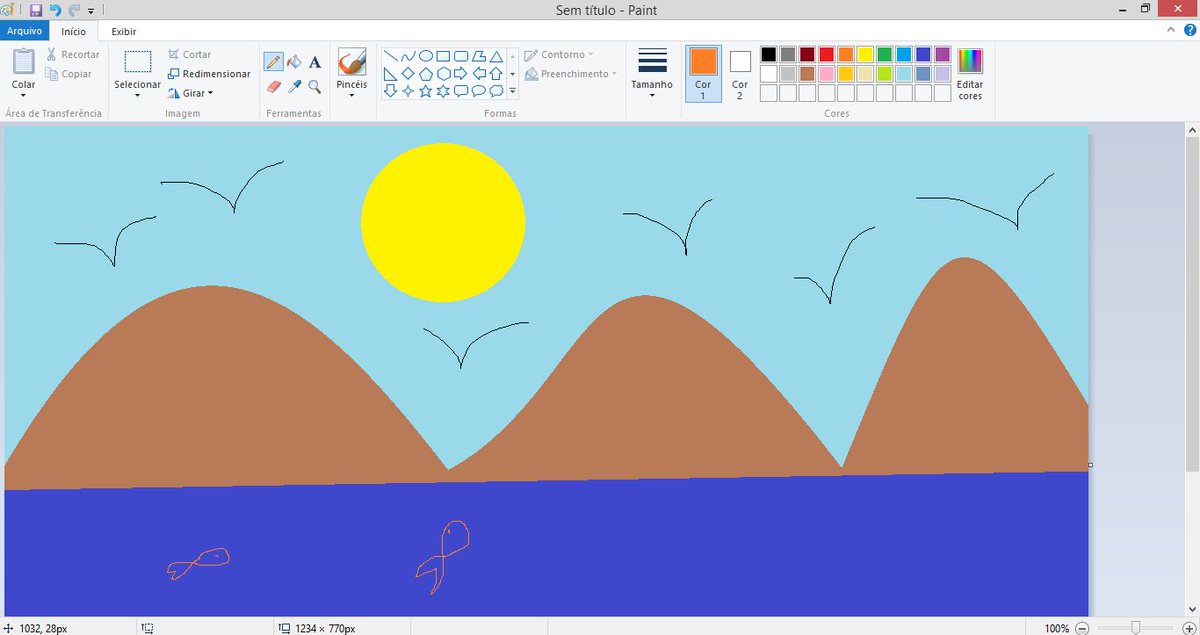This screenshot has width=1200, height=635.
Task: Open the Customize Quick Access Toolbar arrow
Action: tap(91, 10)
